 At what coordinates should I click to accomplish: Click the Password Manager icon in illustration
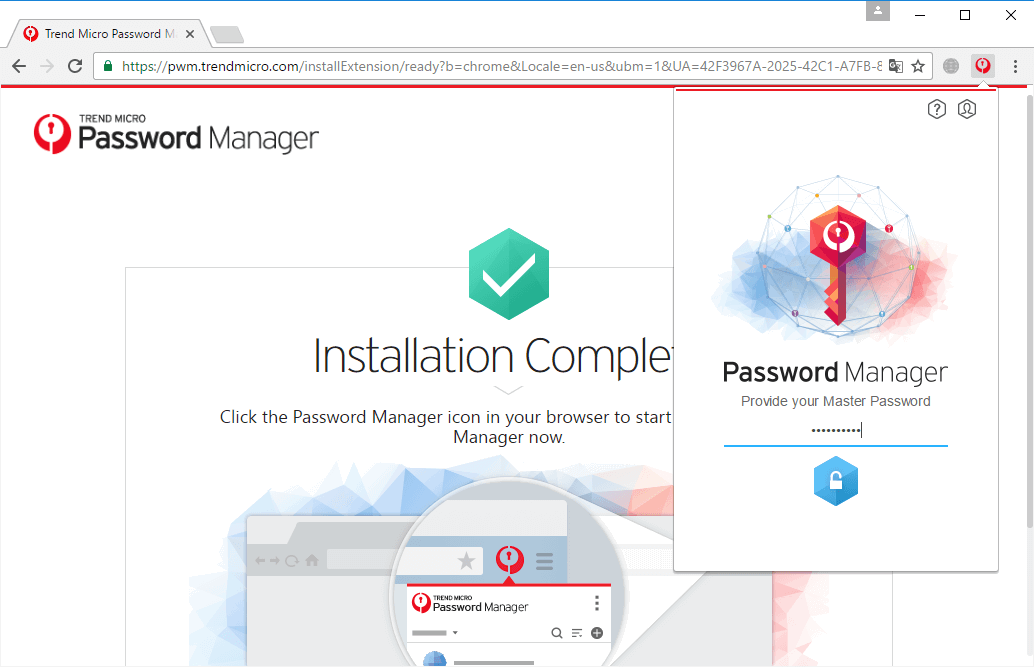(509, 559)
